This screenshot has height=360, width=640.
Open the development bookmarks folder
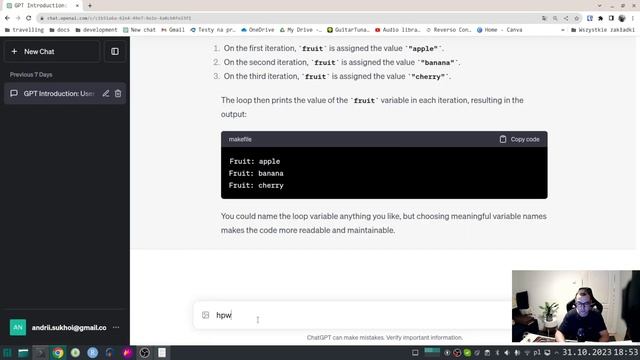tap(96, 30)
